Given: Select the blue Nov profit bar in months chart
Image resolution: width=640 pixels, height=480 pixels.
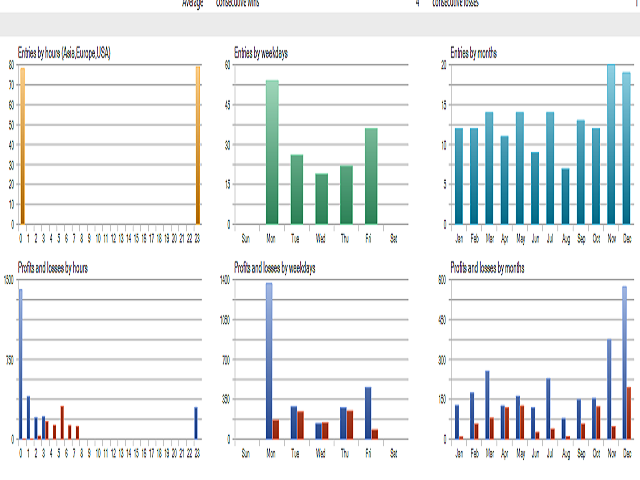Looking at the screenshot, I should pos(609,389).
